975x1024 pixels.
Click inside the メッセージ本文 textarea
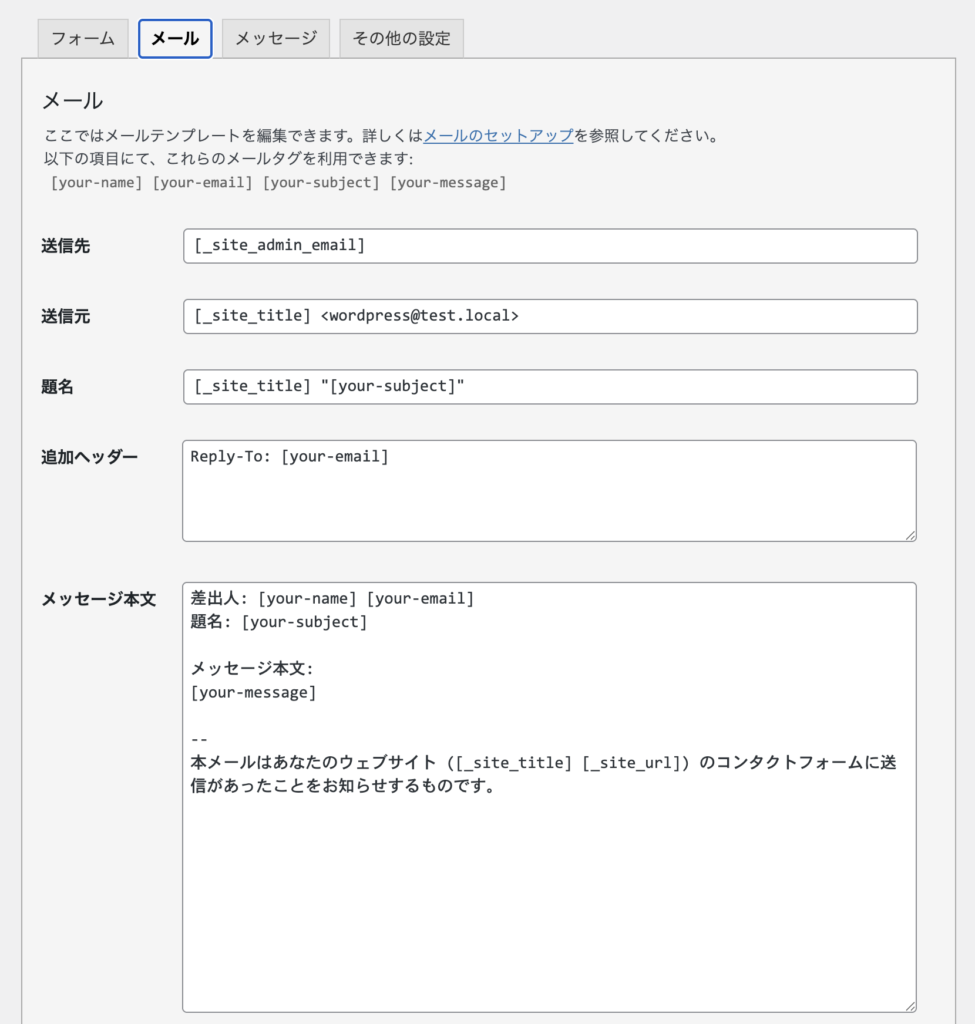(550, 880)
